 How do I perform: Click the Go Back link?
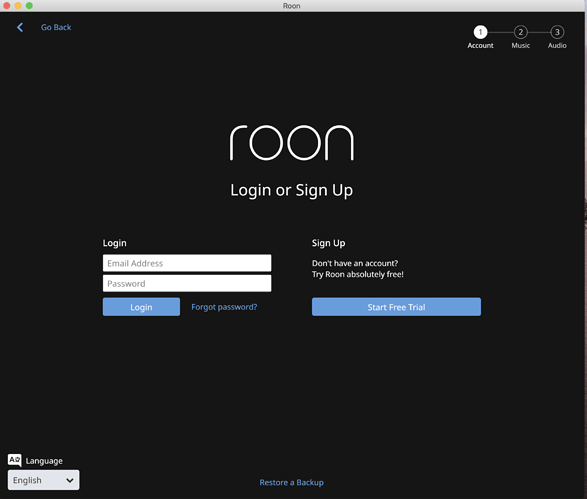point(56,27)
